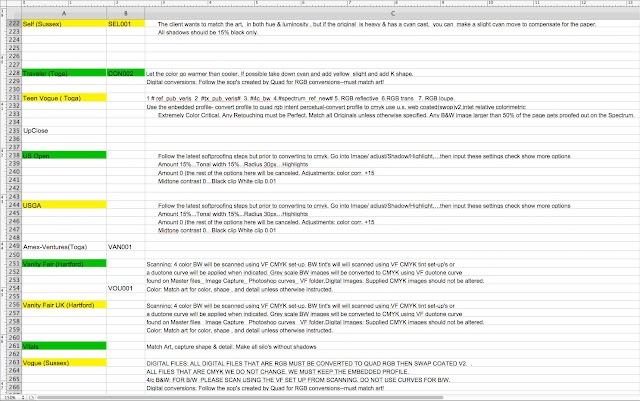Select the 'Teen Vogue ( Toga)' cell
Viewport: 640px width, 401px height.
pos(64,98)
